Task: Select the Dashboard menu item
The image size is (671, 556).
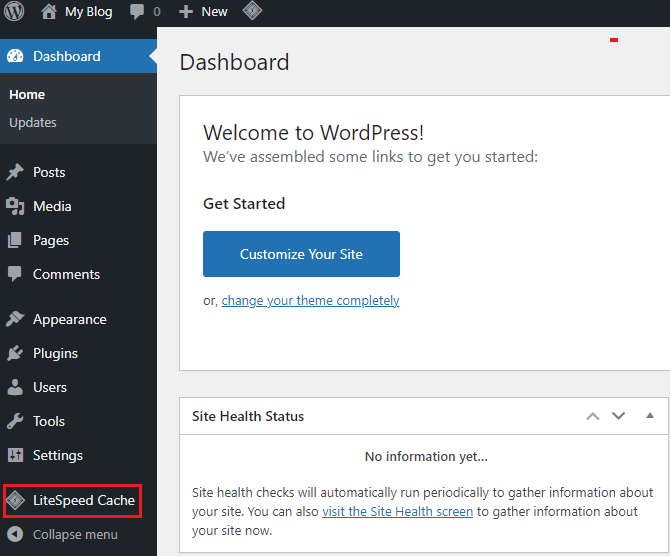Action: 78,56
